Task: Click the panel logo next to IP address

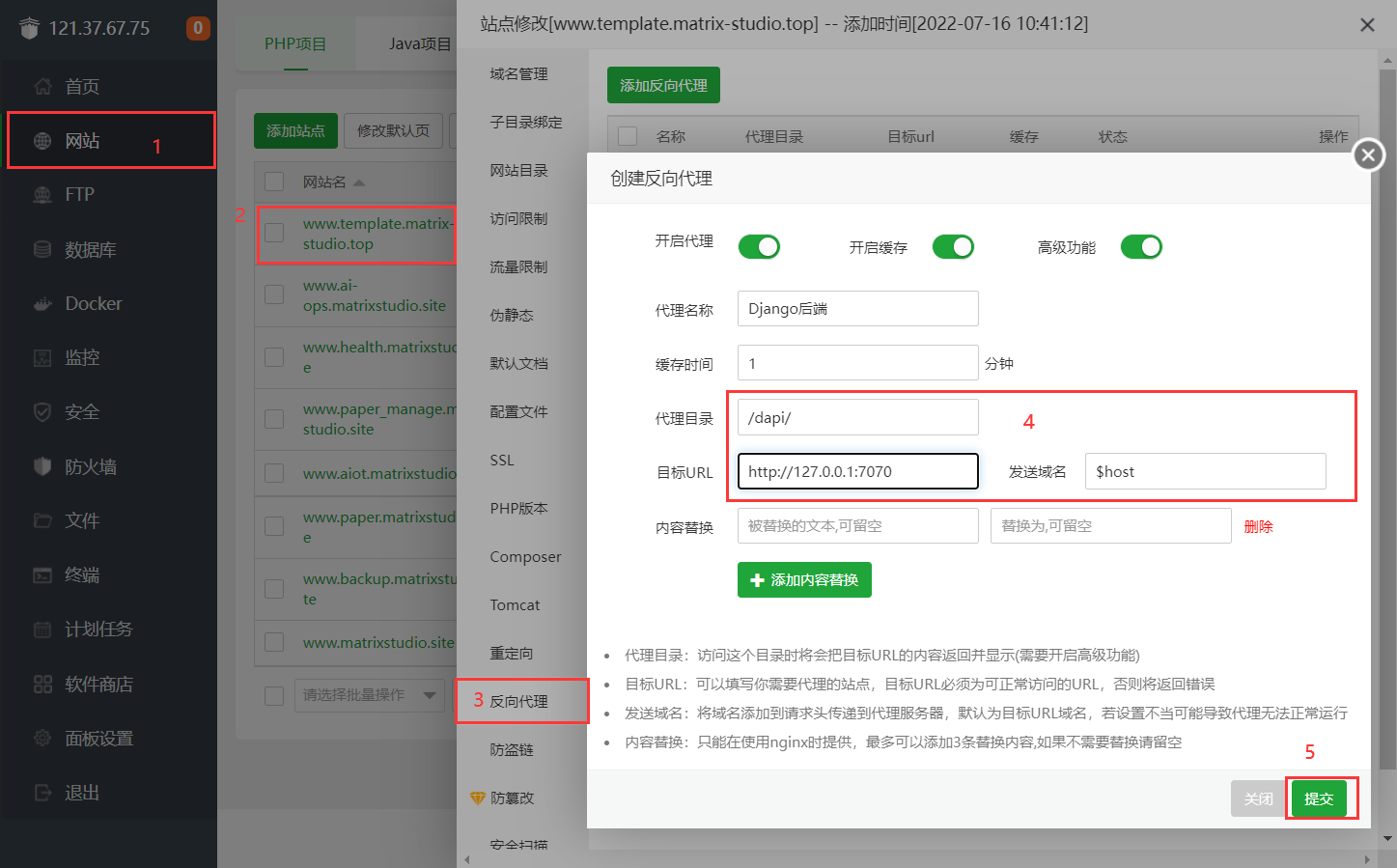Action: pyautogui.click(x=29, y=28)
